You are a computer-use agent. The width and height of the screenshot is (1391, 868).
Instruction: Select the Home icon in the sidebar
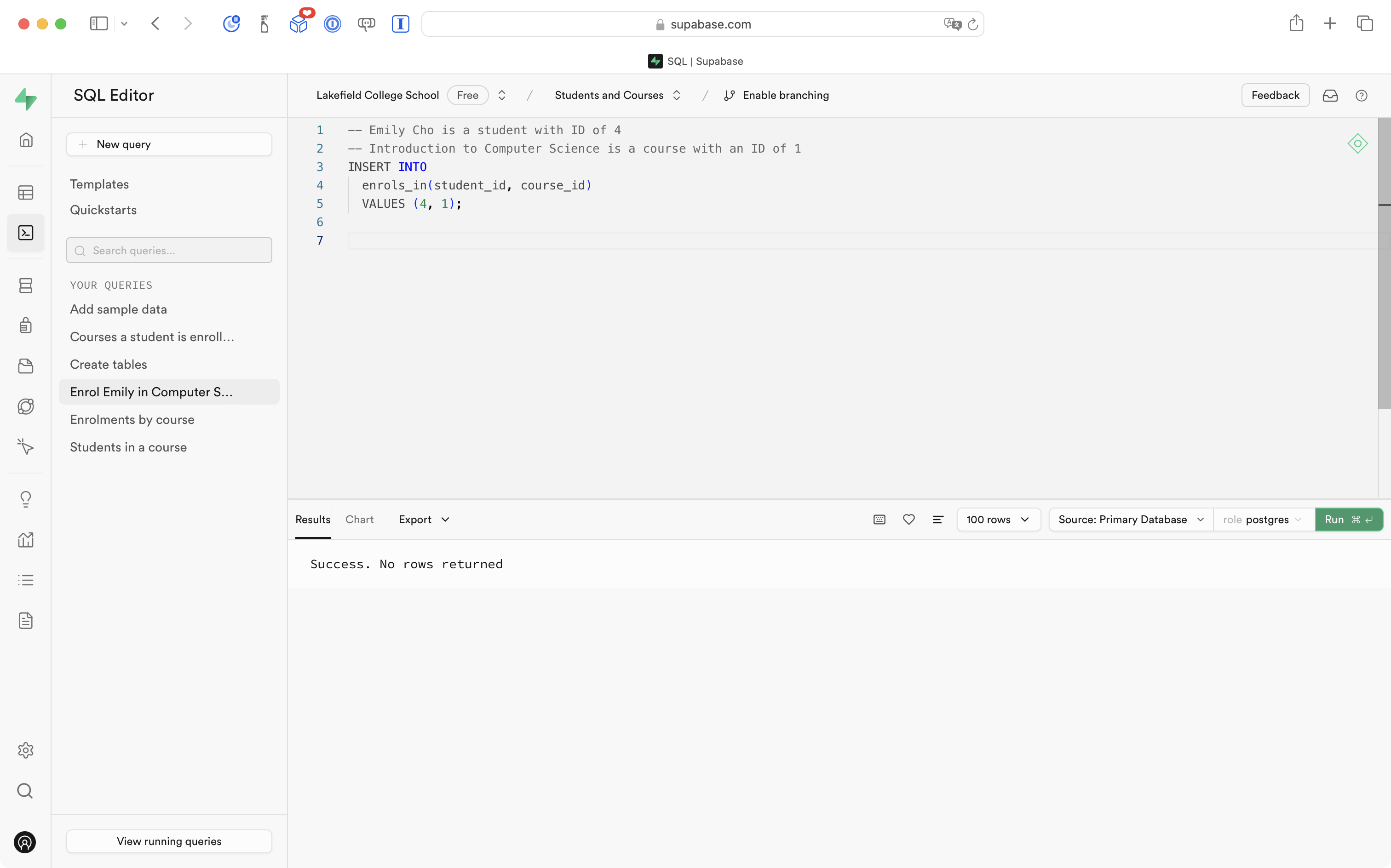[26, 139]
